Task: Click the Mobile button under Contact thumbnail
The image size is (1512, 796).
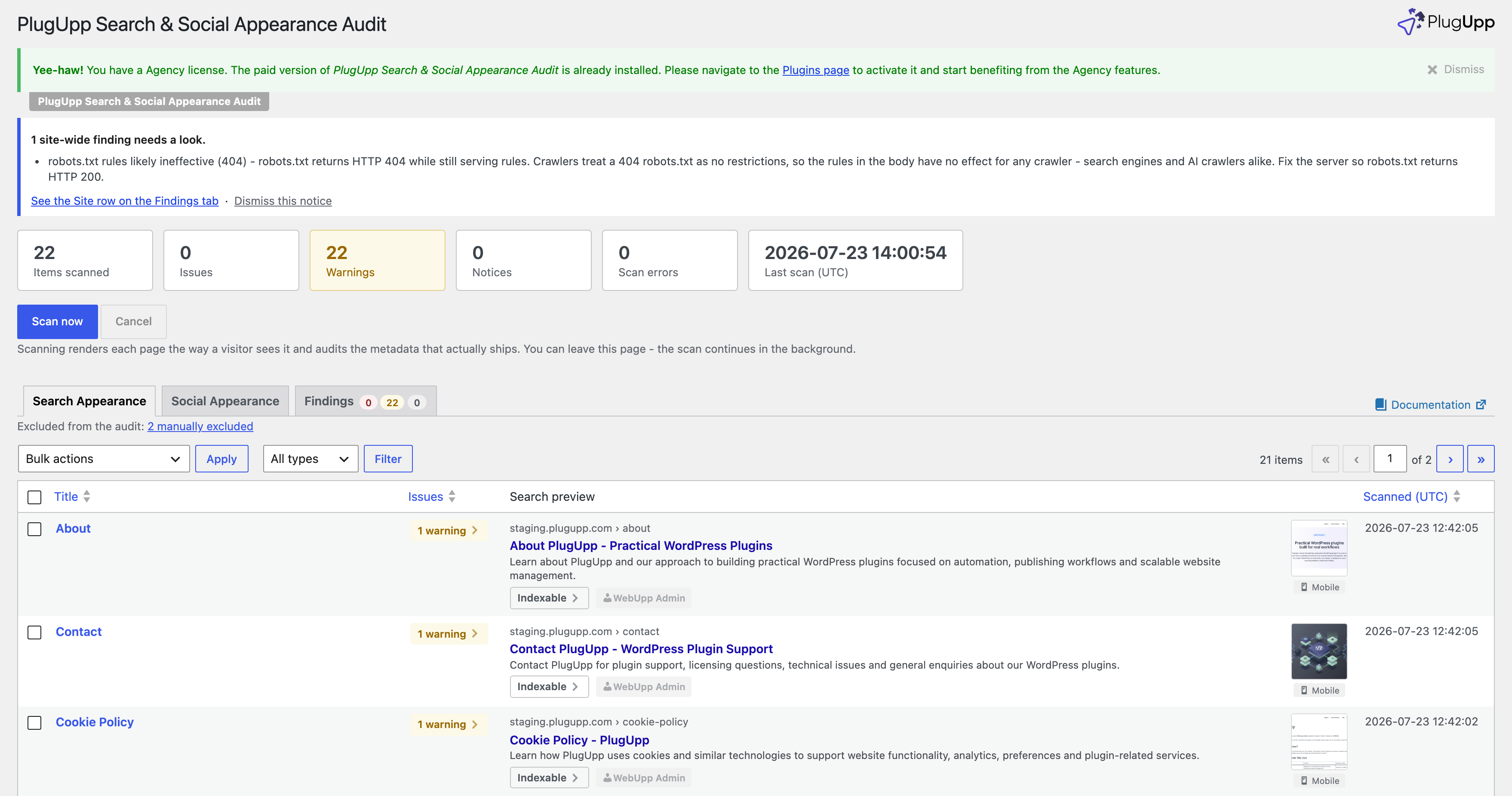Action: tap(1319, 691)
